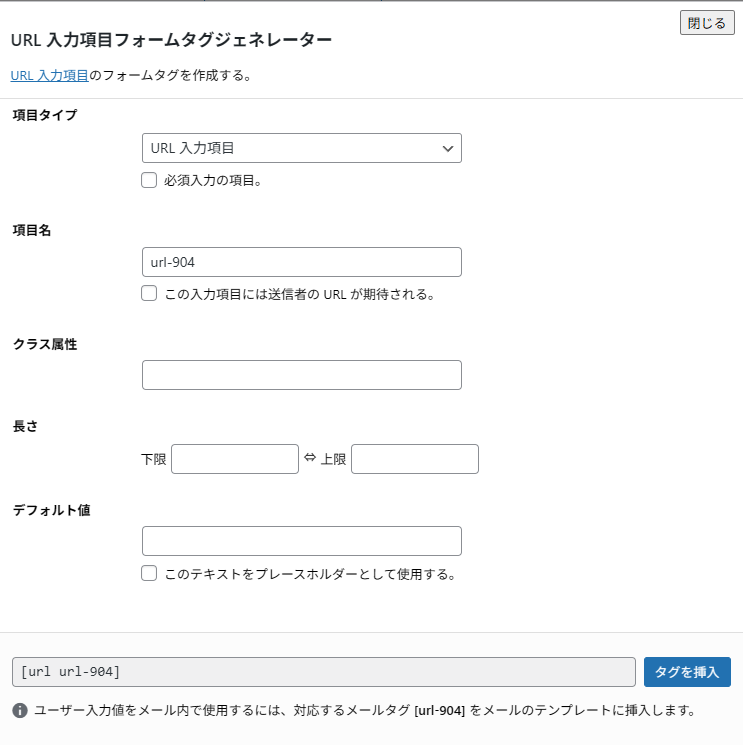Click the 下限 length input
Screen dimensions: 743x745
[x=235, y=459]
